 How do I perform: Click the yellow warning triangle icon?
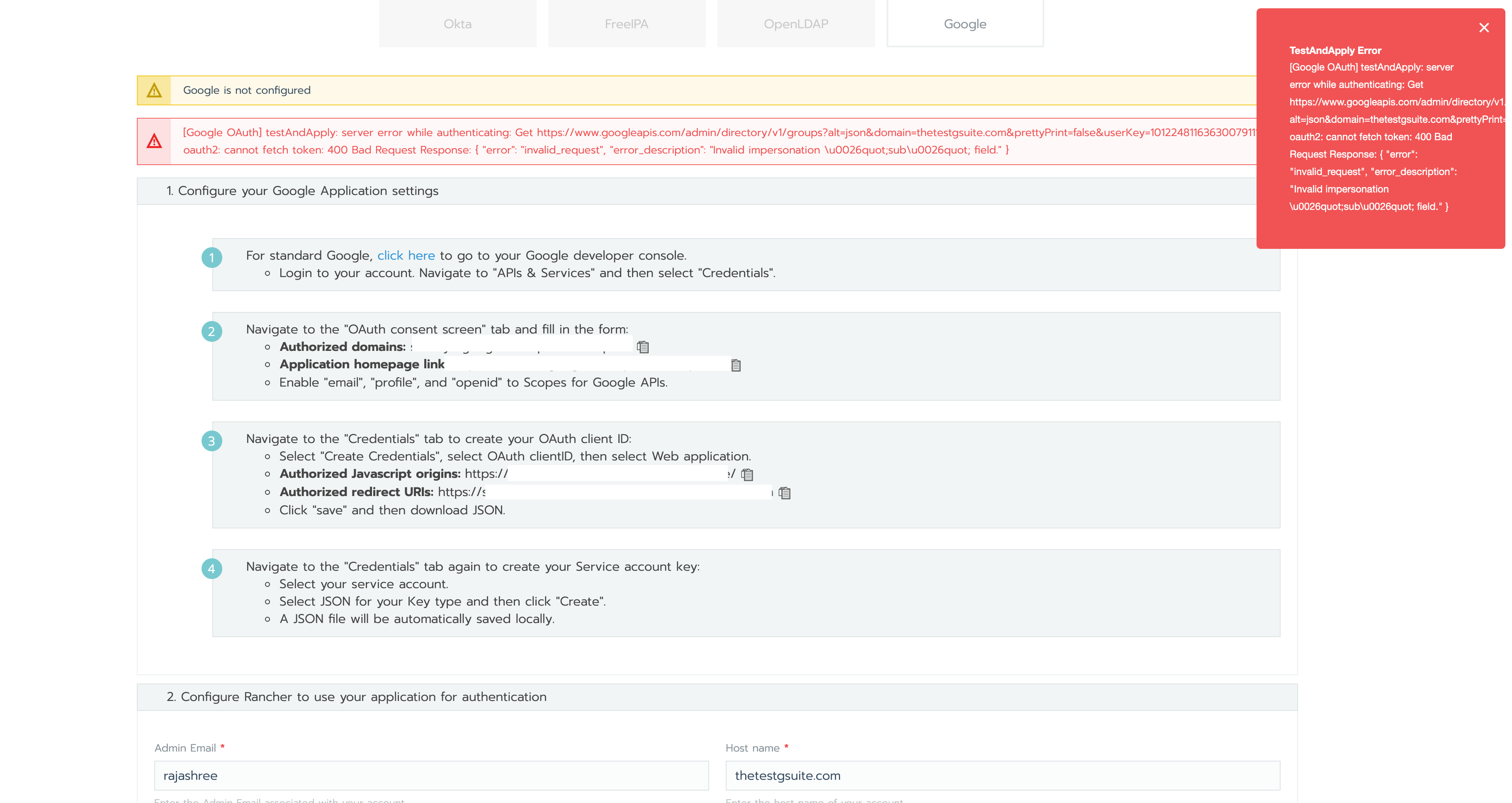(154, 90)
